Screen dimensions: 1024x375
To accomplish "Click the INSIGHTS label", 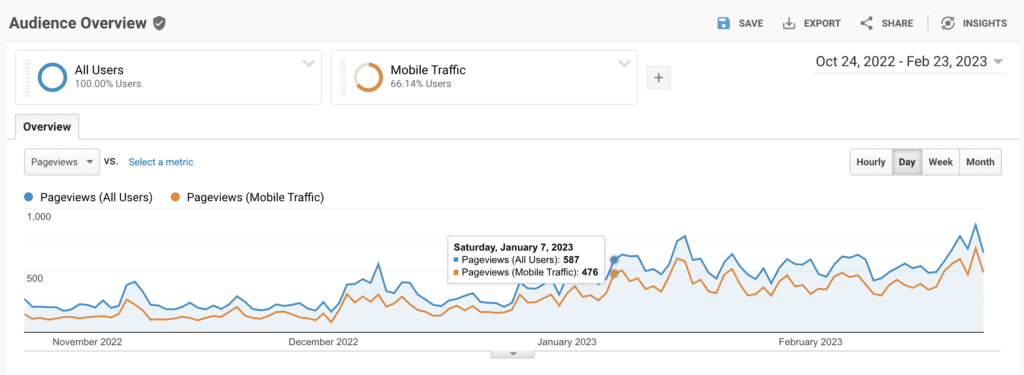I will click(x=985, y=24).
